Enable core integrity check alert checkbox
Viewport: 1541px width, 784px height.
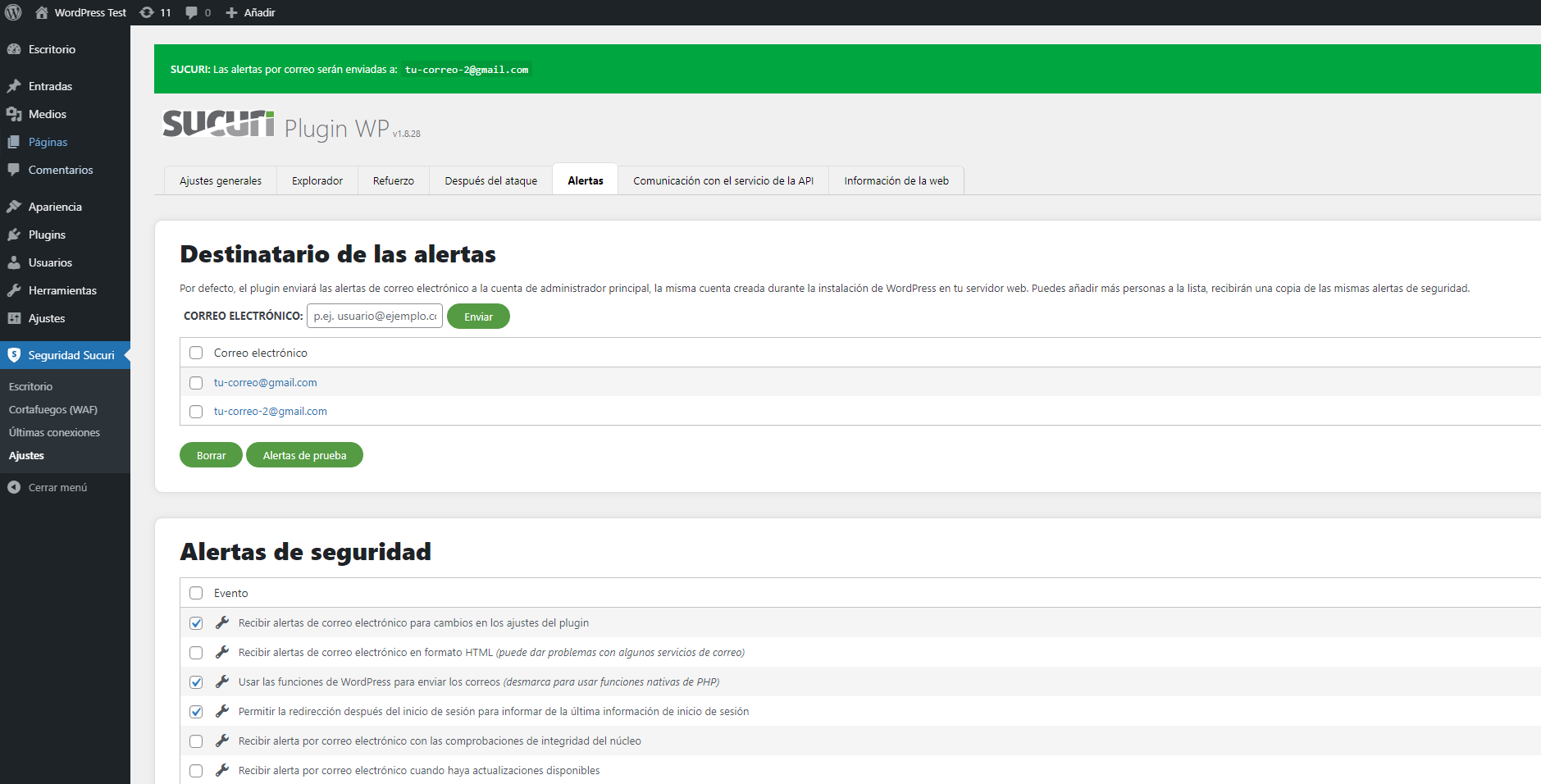click(196, 741)
